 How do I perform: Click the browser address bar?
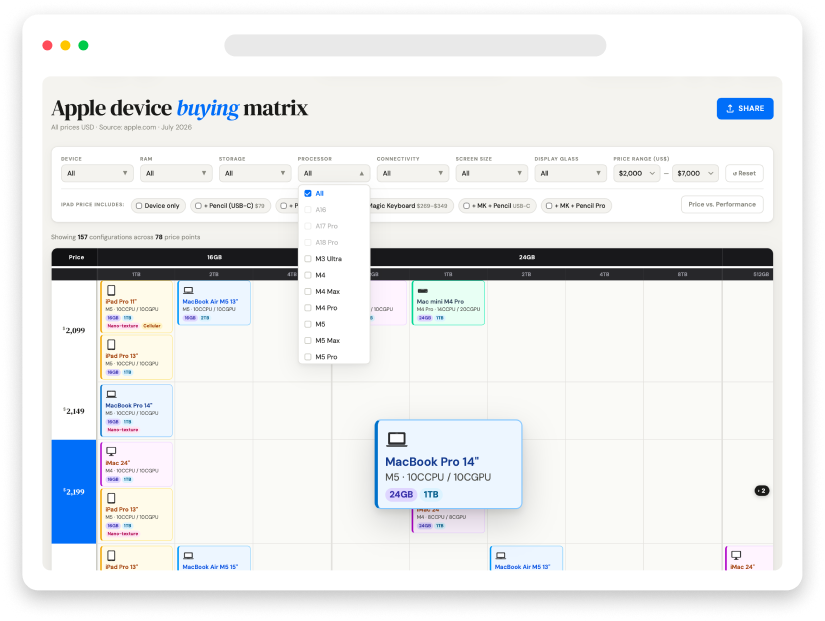click(x=415, y=45)
